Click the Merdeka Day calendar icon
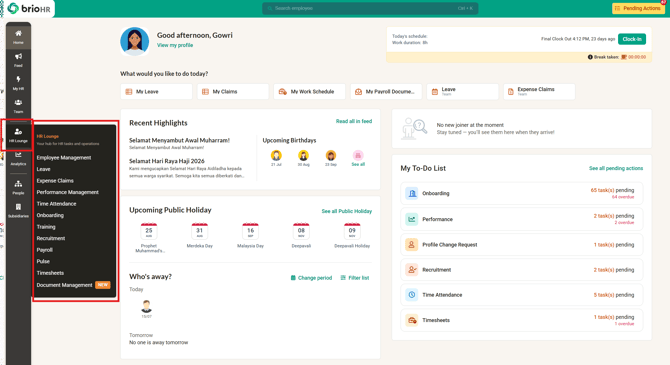Viewport: 670px width, 365px height. pos(200,231)
